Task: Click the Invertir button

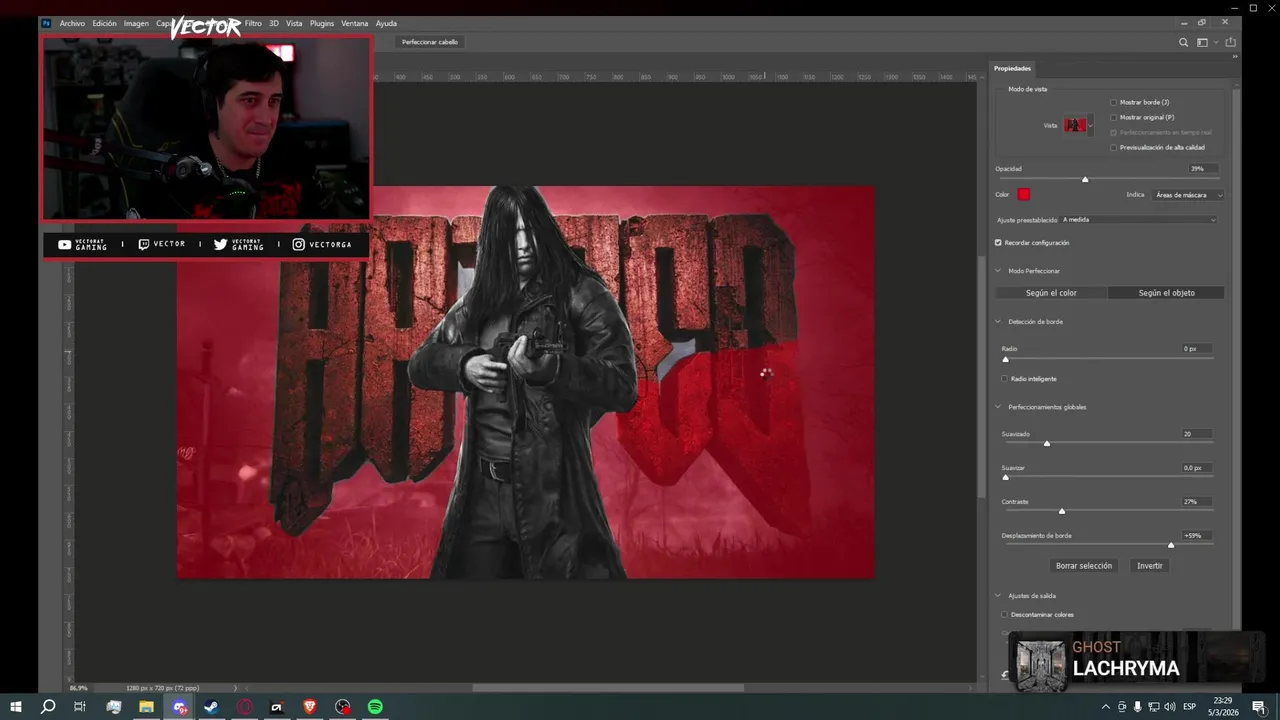Action: (1150, 566)
